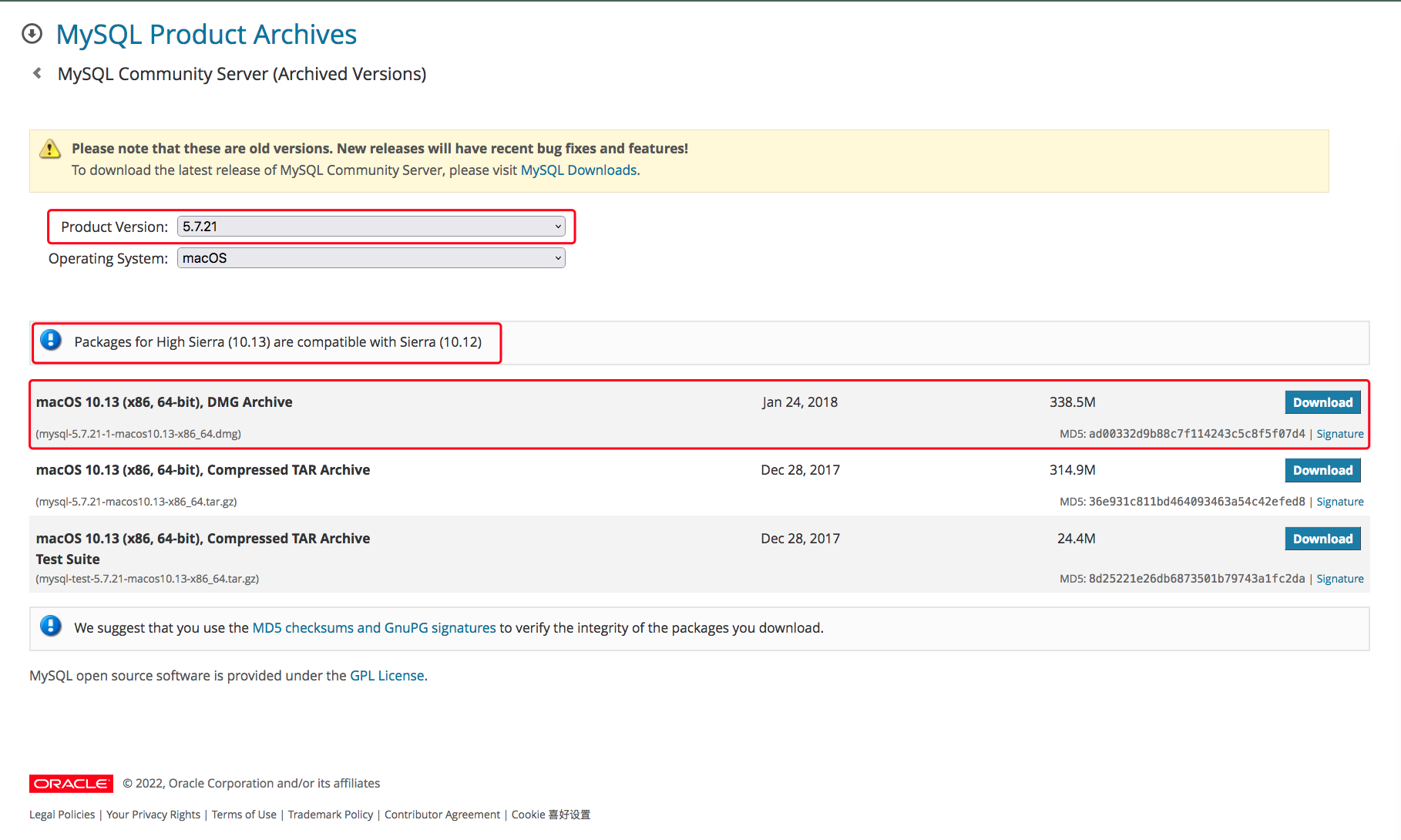1401x840 pixels.
Task: Open Signature link for mysql-5.7.21 tar.gz row
Action: pyautogui.click(x=1340, y=502)
